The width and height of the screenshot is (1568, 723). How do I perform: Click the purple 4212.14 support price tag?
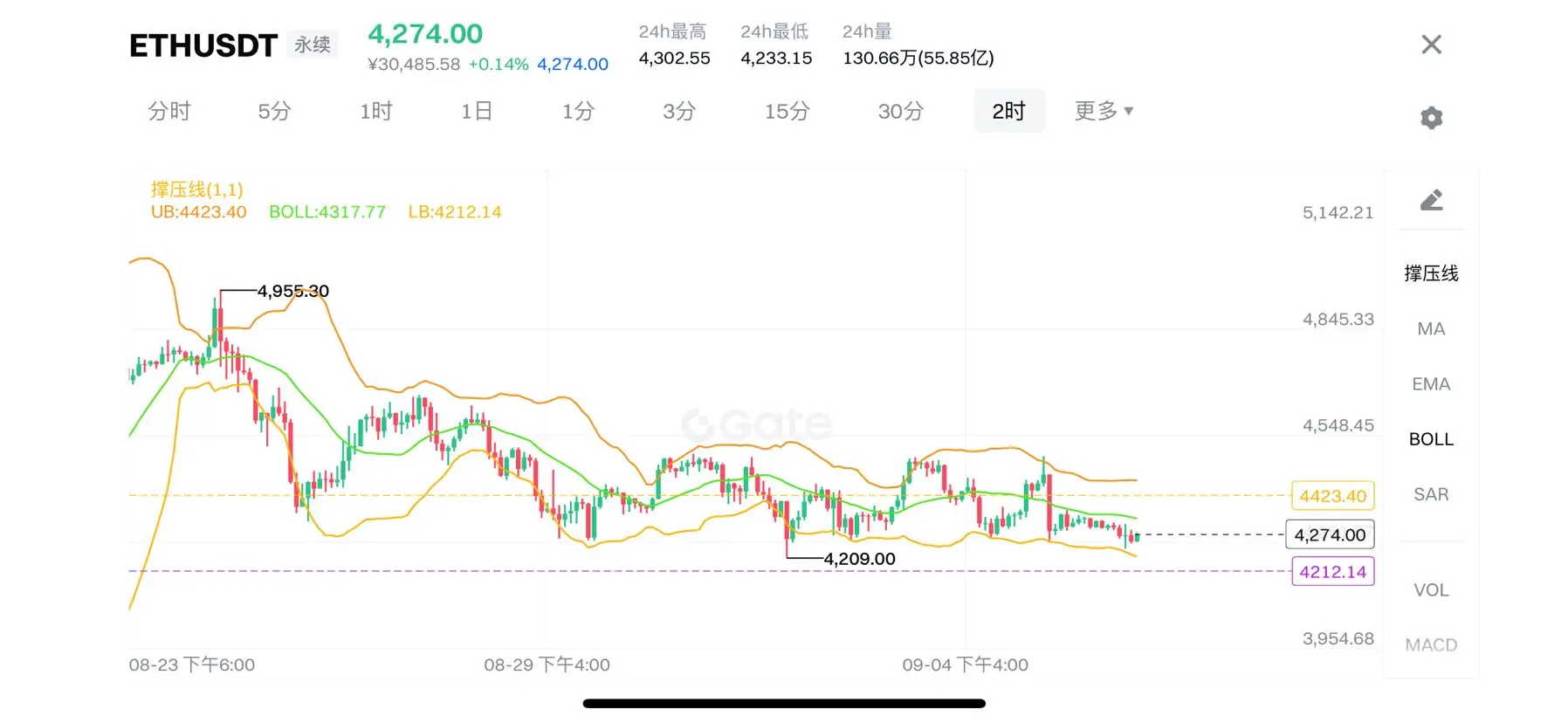pyautogui.click(x=1332, y=571)
